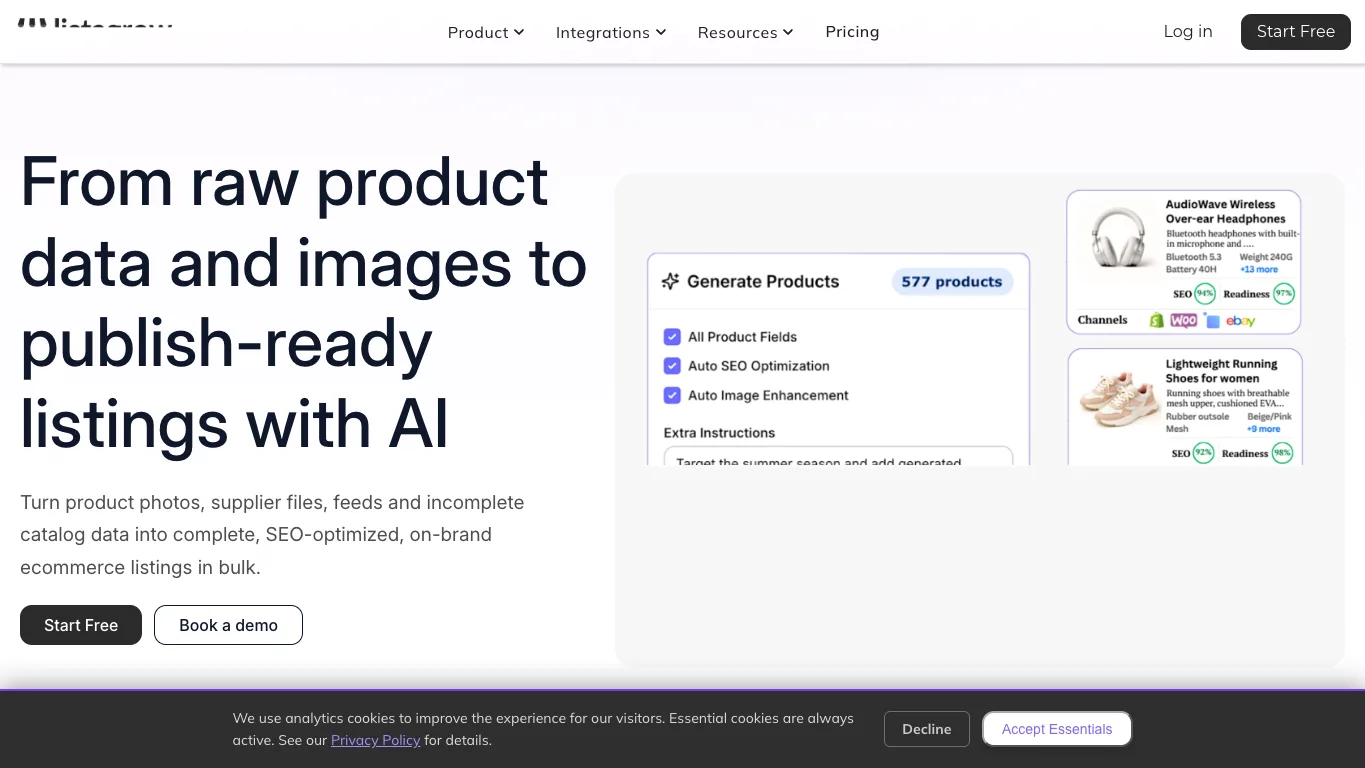Uncheck Auto SEO Optimization
The image size is (1365, 768).
672,366
